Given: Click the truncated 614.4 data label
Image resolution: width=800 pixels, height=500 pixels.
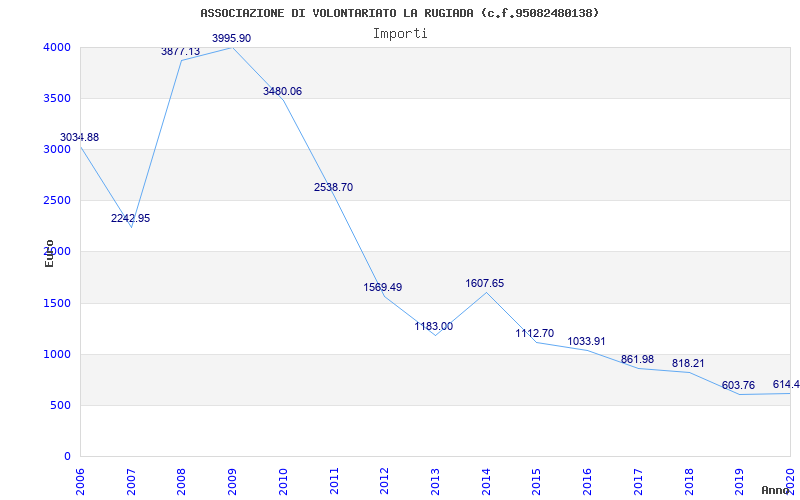Looking at the screenshot, I should pos(786,384).
